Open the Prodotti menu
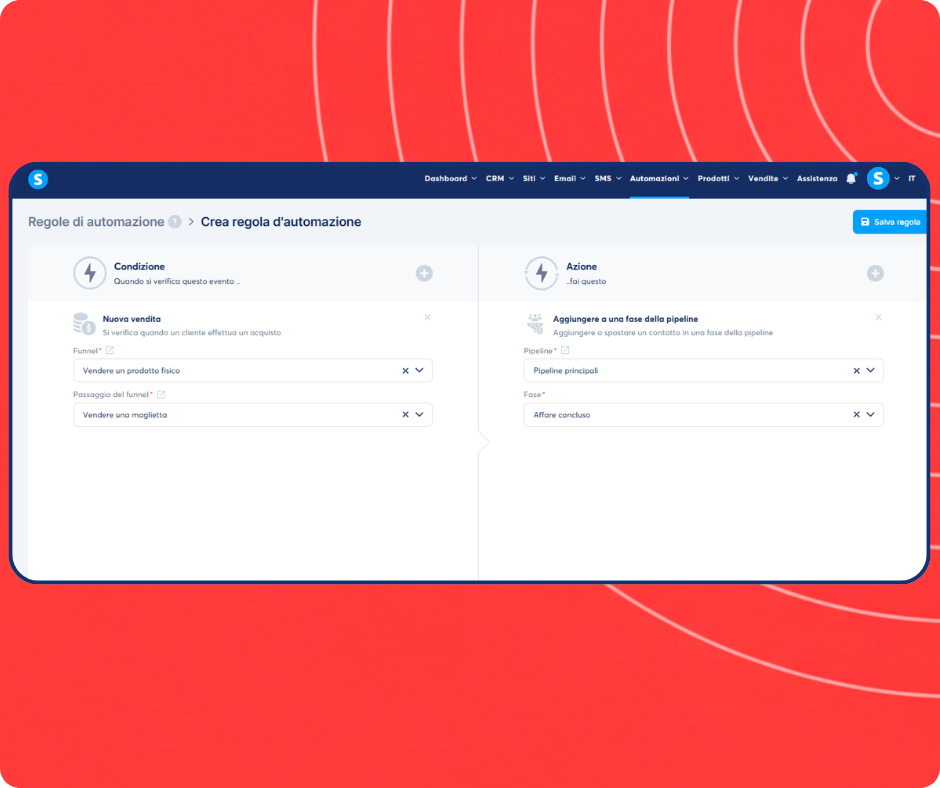The width and height of the screenshot is (940, 788). click(x=718, y=179)
